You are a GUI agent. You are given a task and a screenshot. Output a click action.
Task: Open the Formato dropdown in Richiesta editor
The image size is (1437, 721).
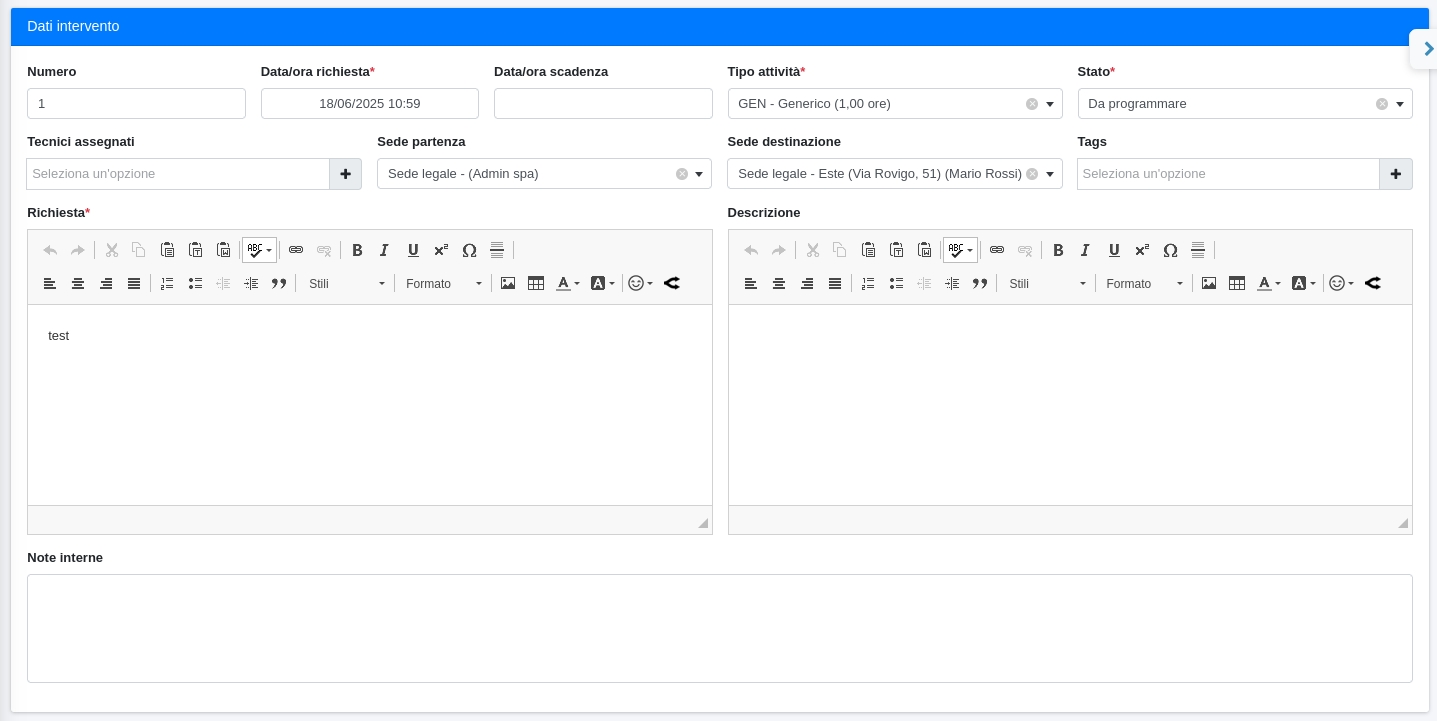click(x=444, y=283)
